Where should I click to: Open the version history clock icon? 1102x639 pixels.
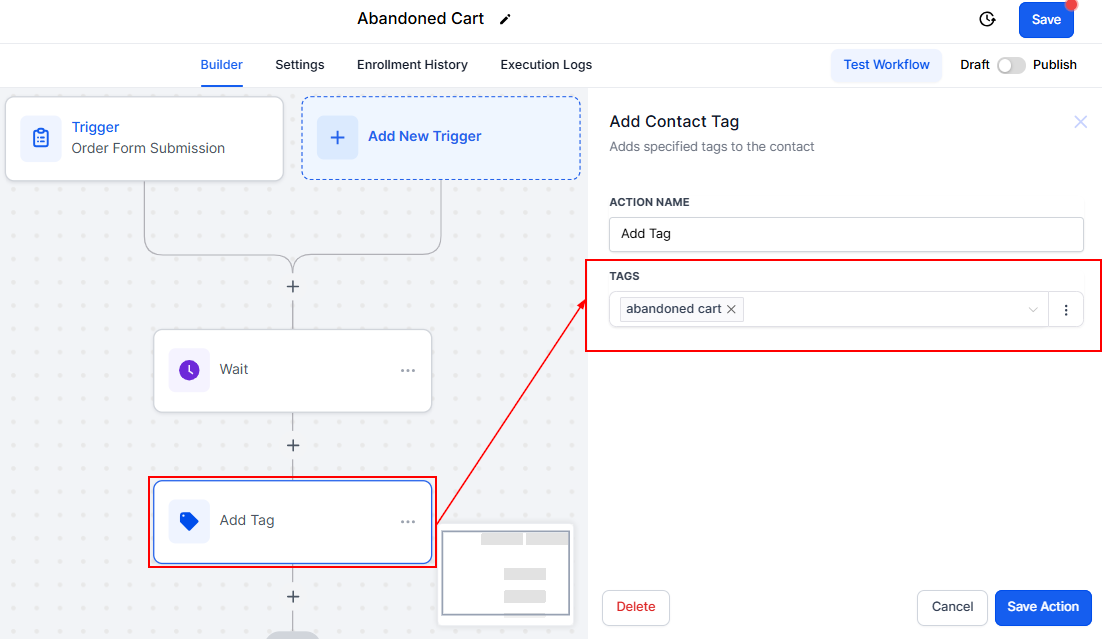point(987,20)
